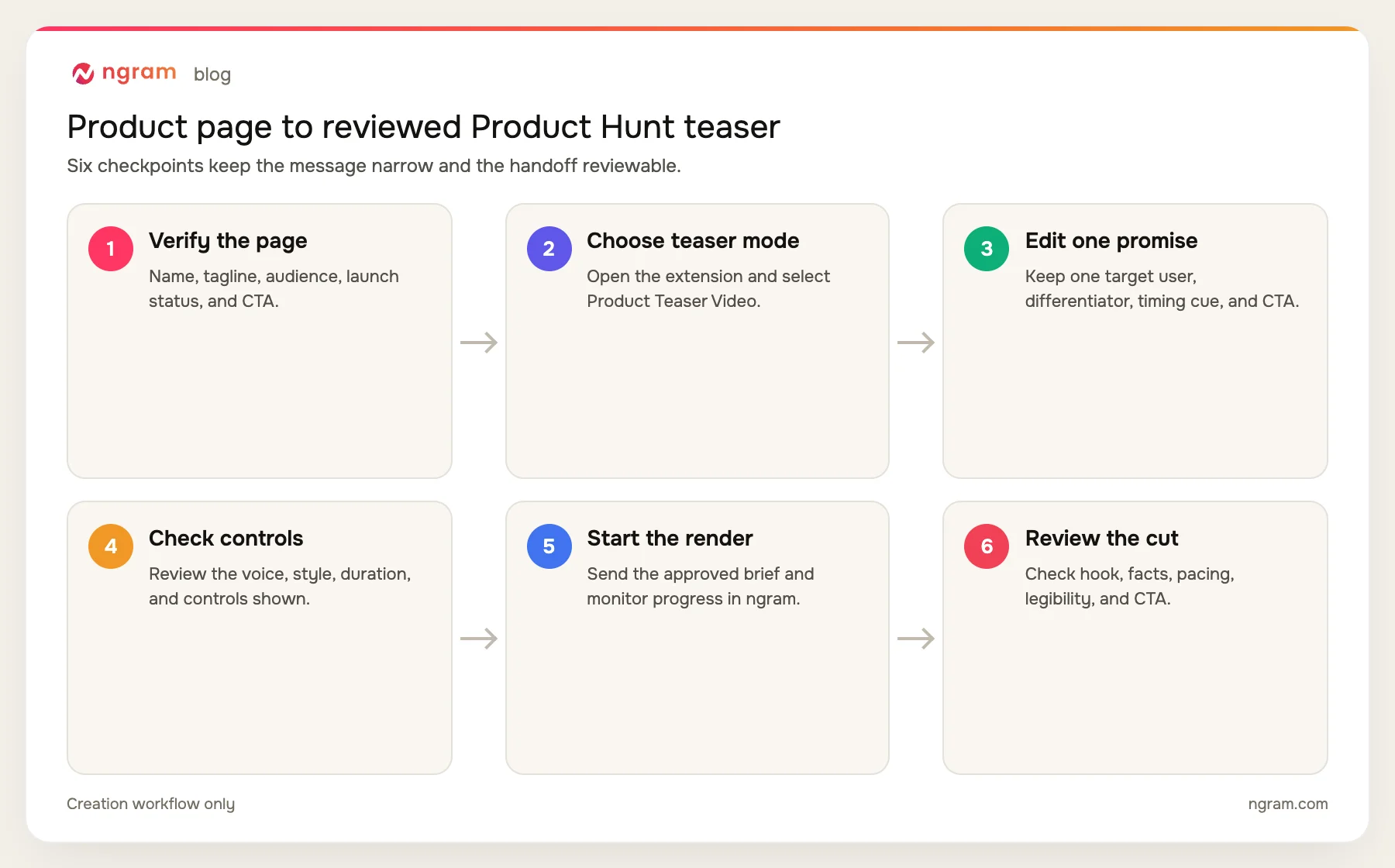Click the blog label beside the logo
1395x868 pixels.
[x=212, y=74]
